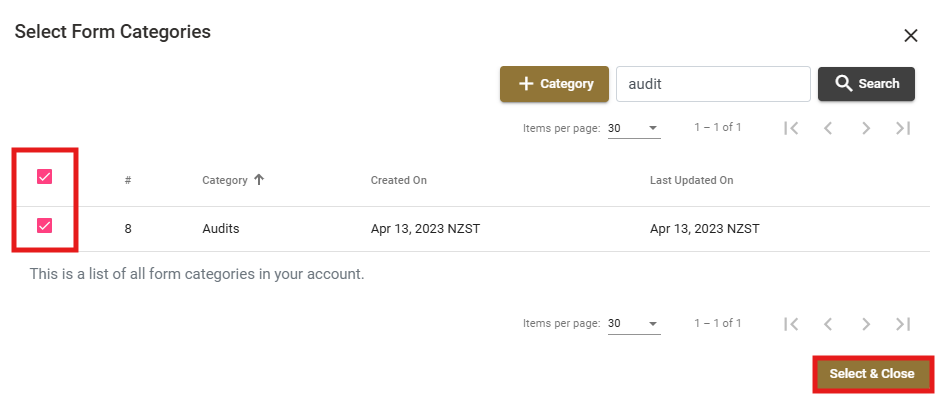Sort by the Last Updated On column header
946x397 pixels.
coord(691,180)
